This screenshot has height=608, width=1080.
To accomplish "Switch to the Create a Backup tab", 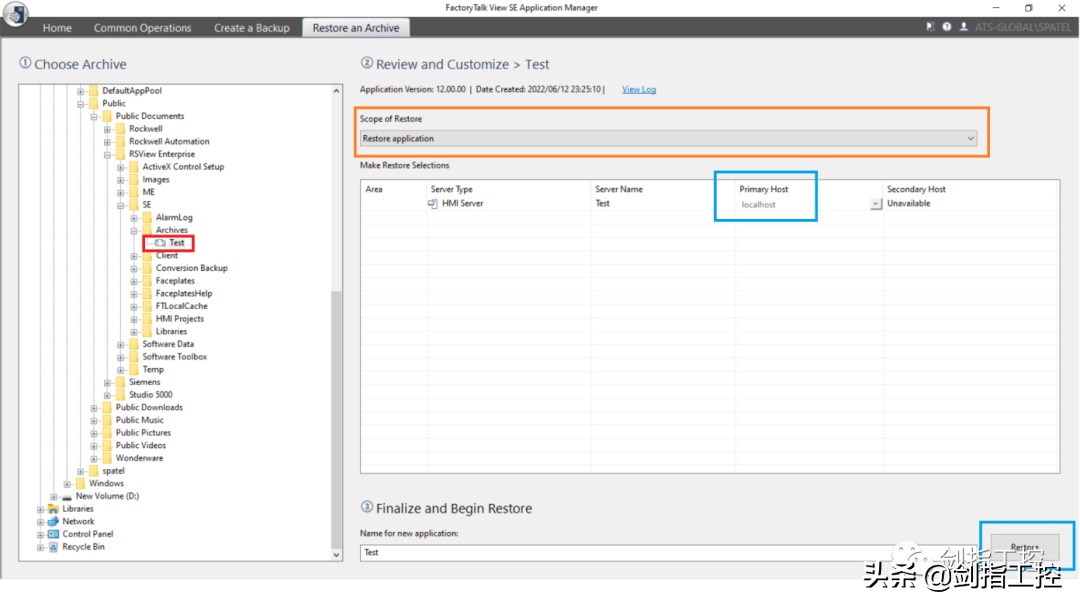I will (x=251, y=28).
